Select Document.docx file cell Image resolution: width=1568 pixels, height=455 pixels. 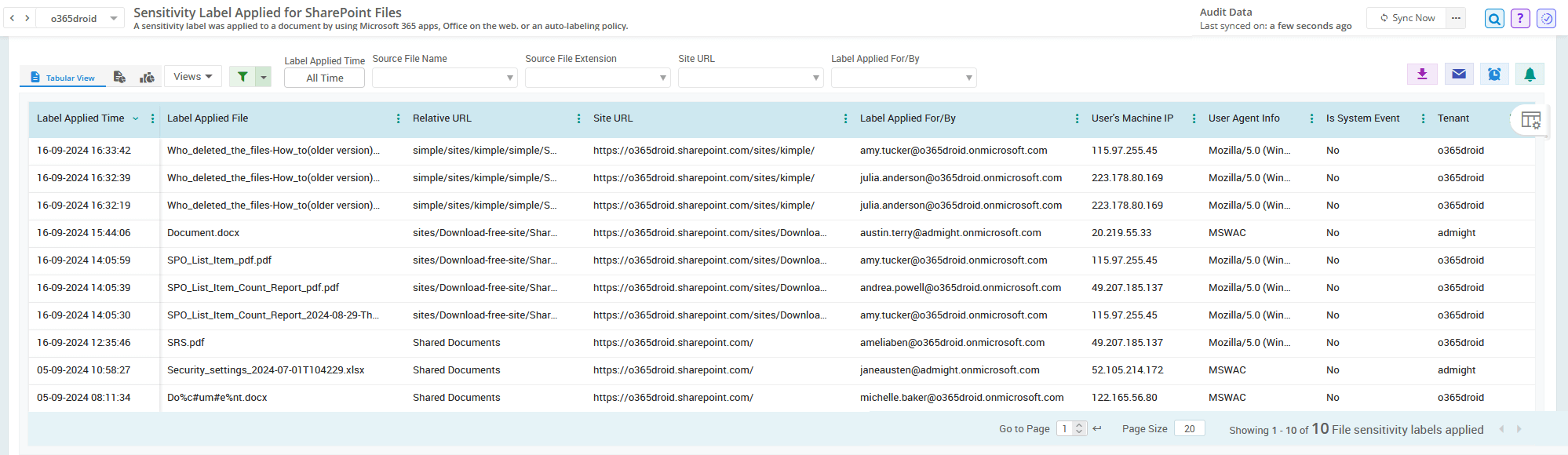click(203, 233)
